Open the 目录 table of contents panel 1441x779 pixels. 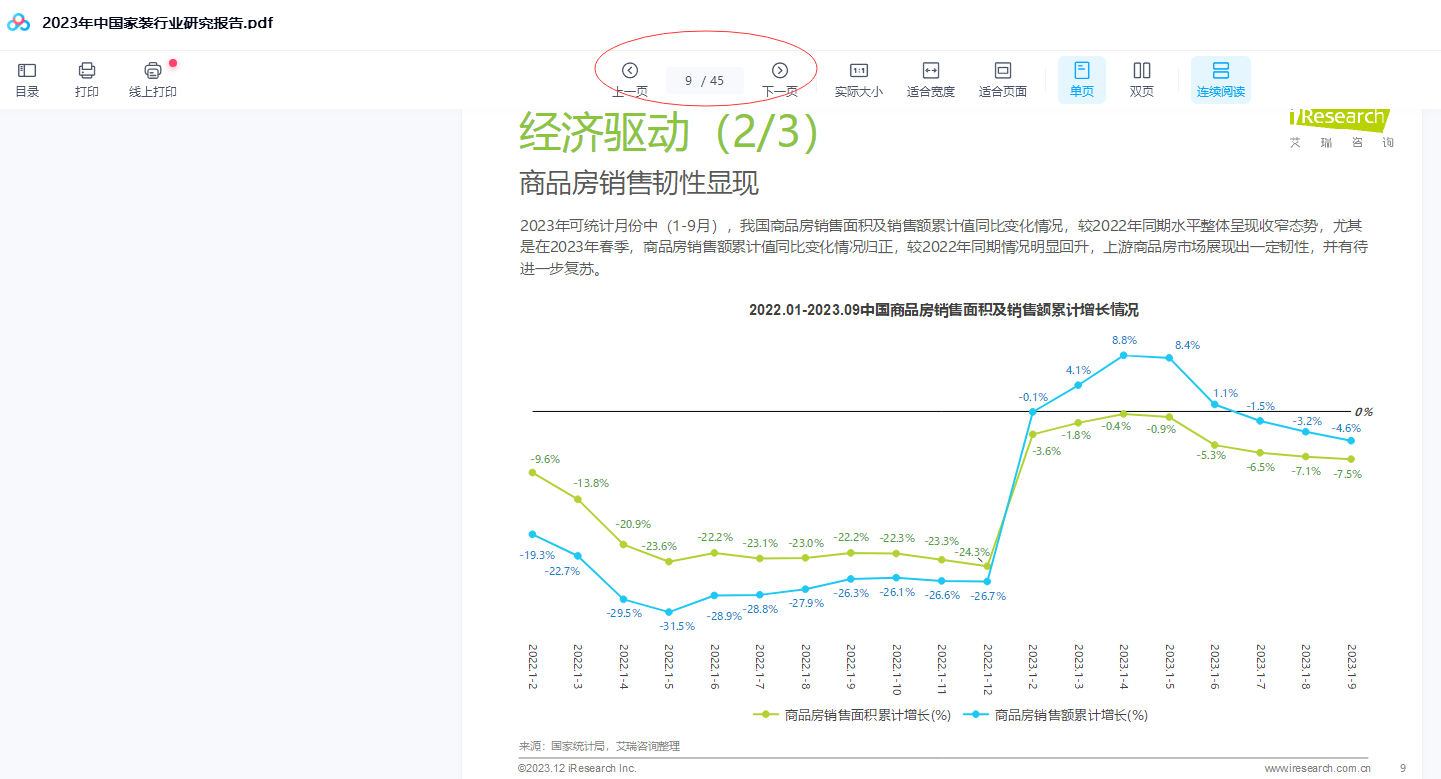(26, 79)
